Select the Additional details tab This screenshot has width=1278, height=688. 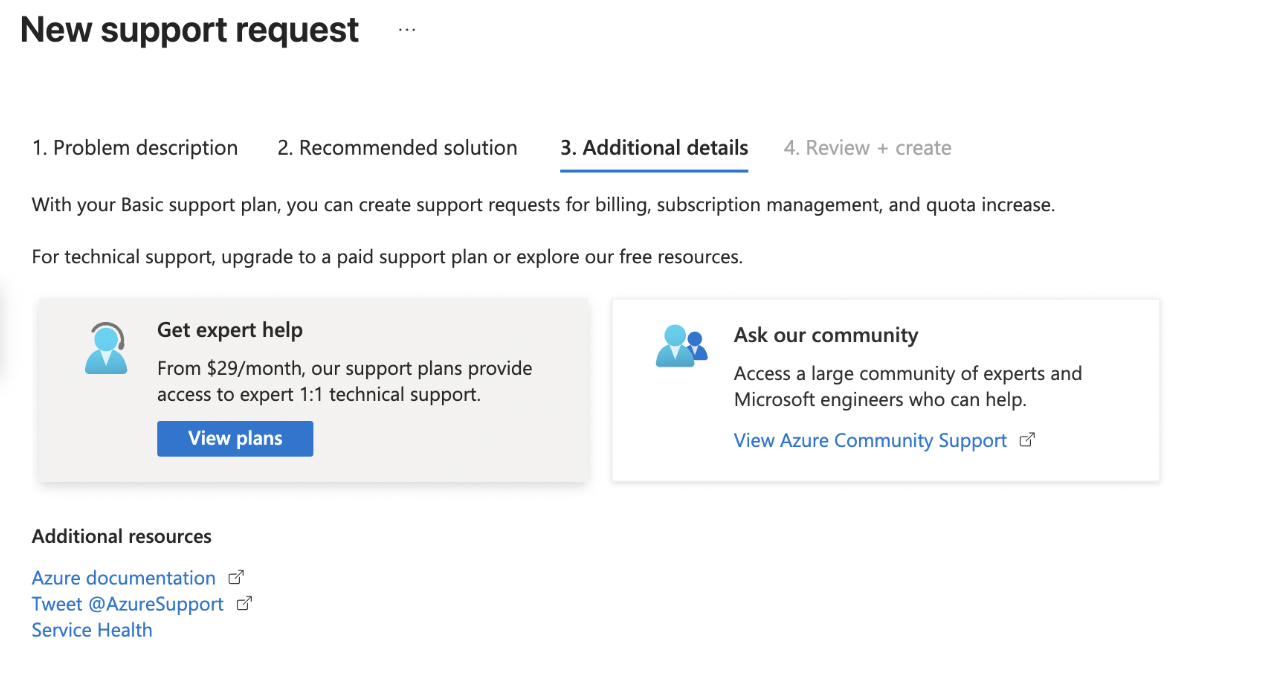click(654, 148)
